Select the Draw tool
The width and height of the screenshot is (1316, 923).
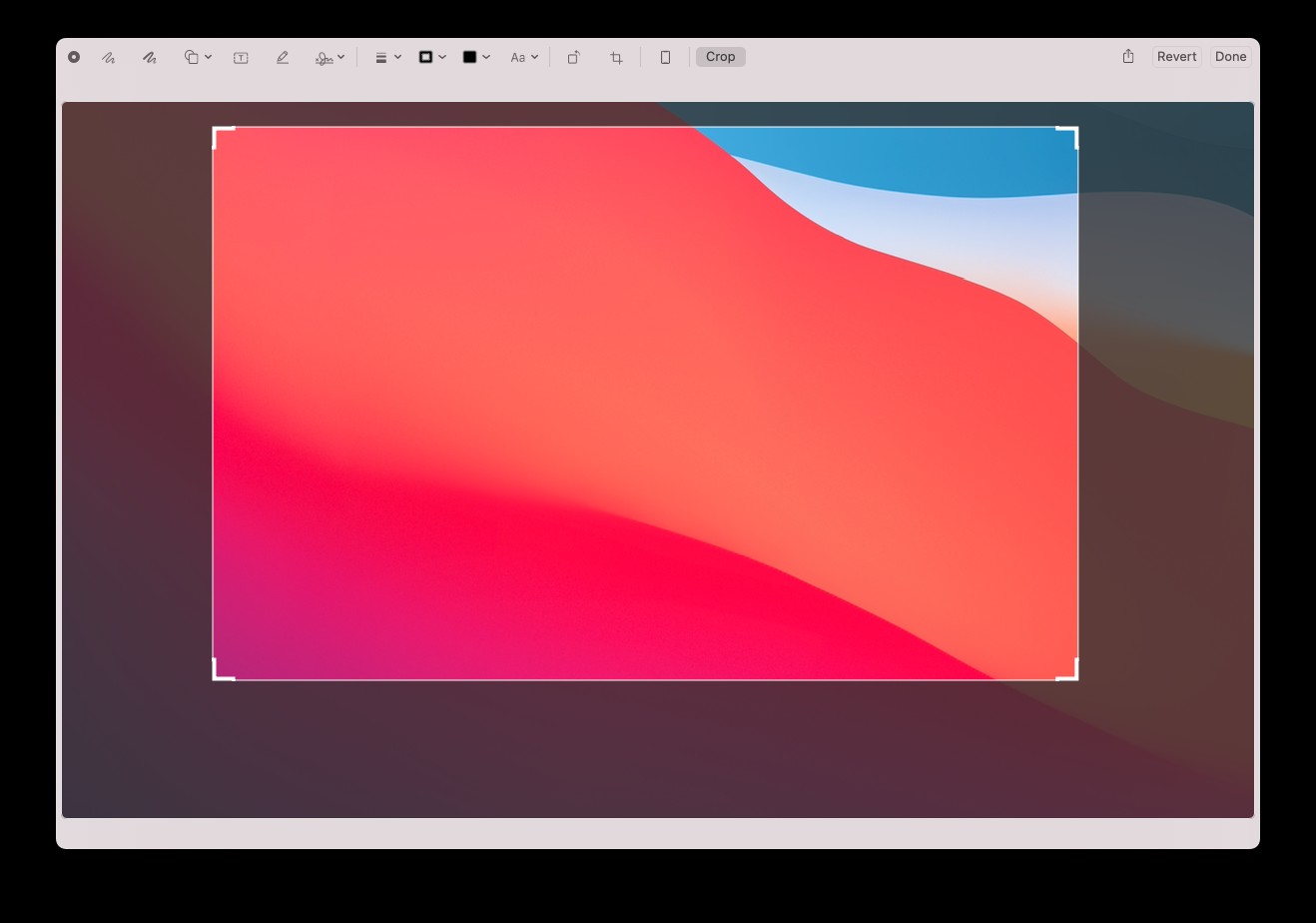click(148, 57)
